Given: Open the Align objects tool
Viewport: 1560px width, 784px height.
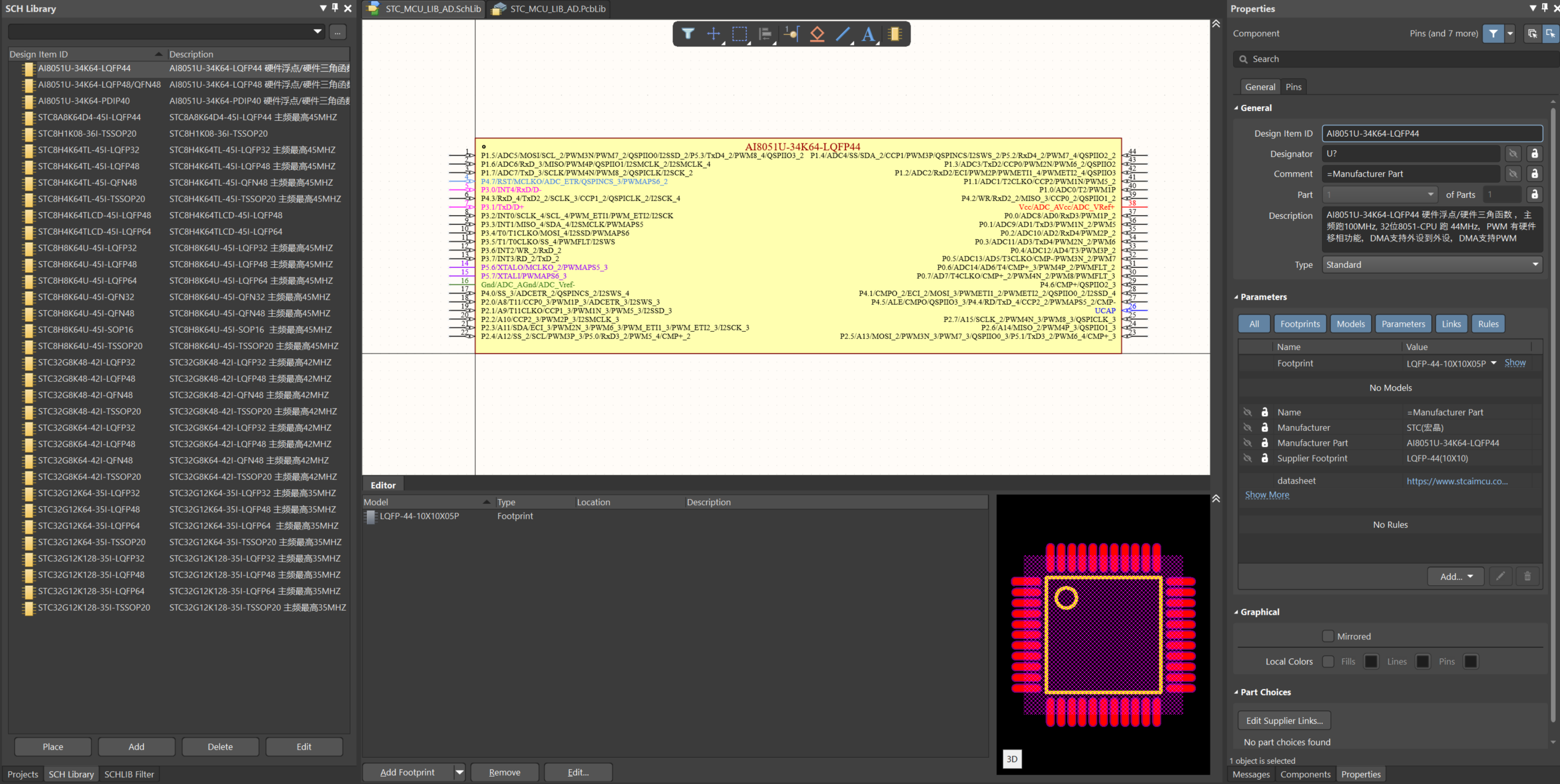Looking at the screenshot, I should click(x=765, y=34).
